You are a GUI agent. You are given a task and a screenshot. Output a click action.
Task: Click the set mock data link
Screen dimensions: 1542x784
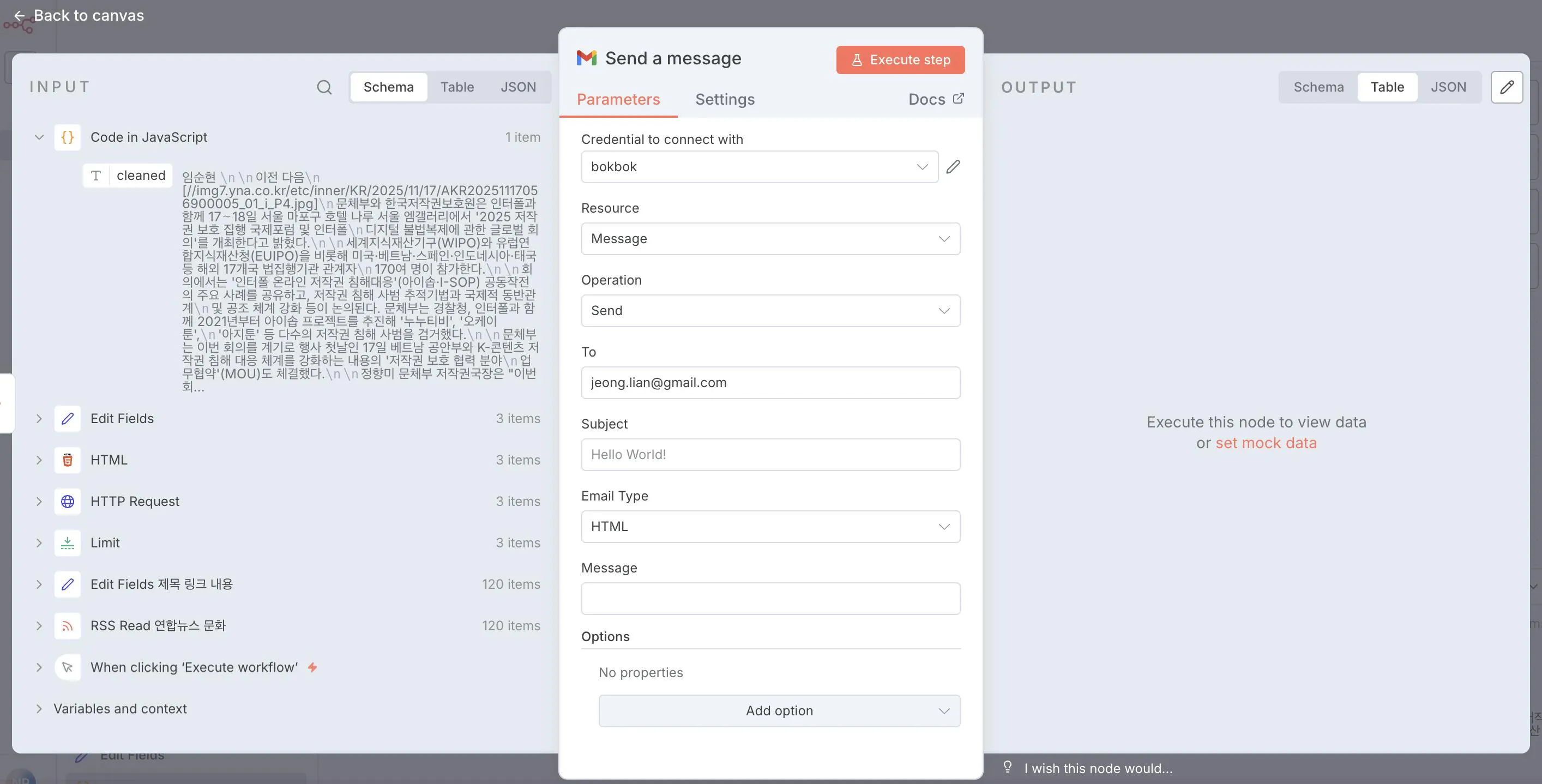tap(1266, 443)
